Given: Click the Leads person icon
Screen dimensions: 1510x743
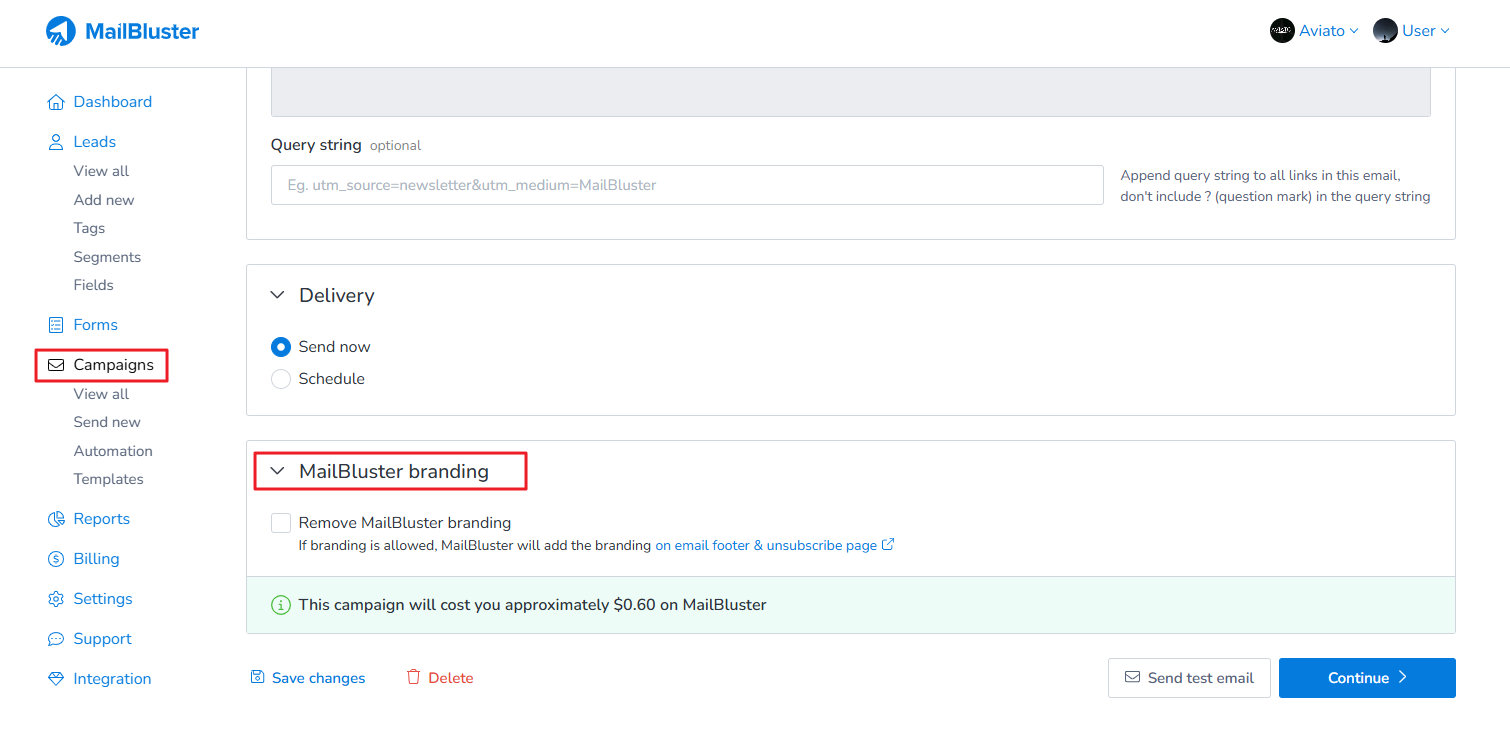Looking at the screenshot, I should click(x=56, y=142).
